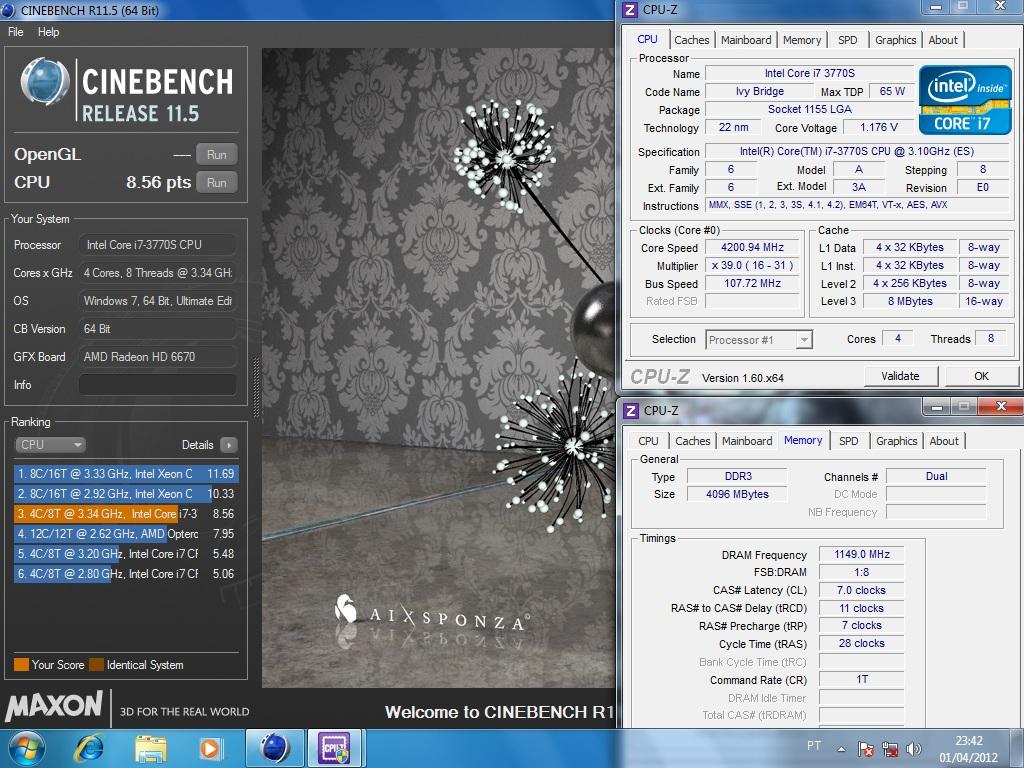
Task: Select ranking row 4 AMD Opteron 7.95
Action: pos(126,534)
